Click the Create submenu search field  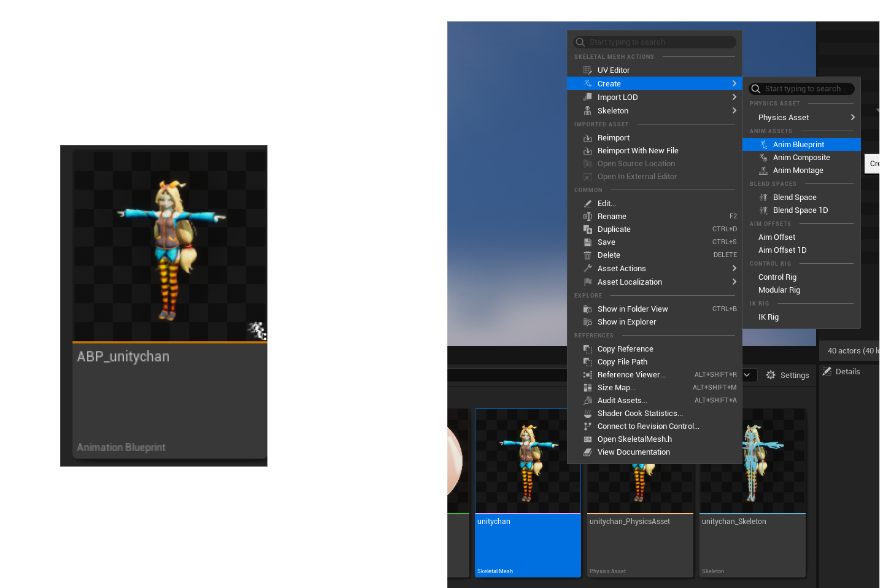click(801, 89)
